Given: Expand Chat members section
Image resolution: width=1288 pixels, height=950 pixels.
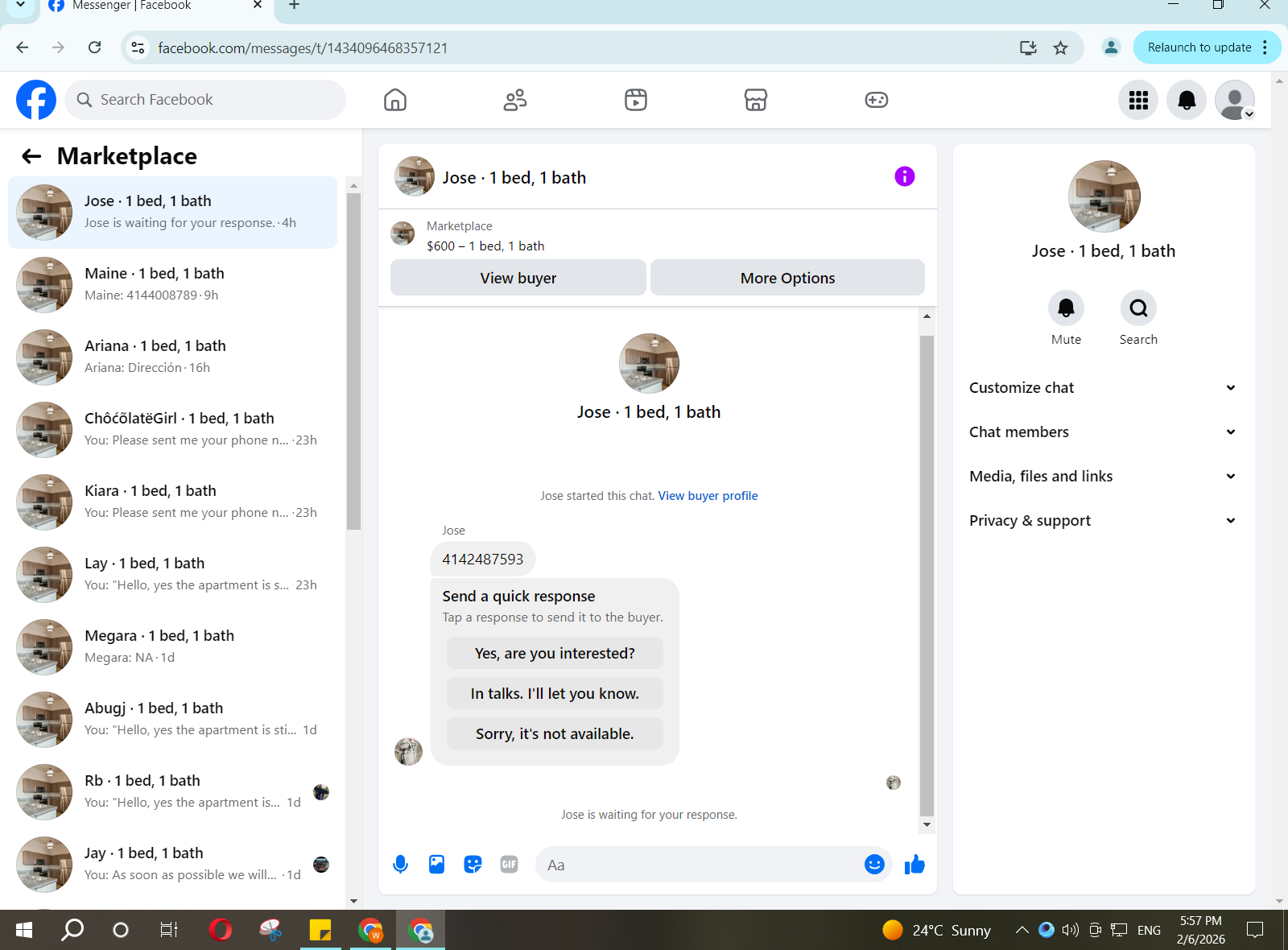Looking at the screenshot, I should (x=1103, y=432).
